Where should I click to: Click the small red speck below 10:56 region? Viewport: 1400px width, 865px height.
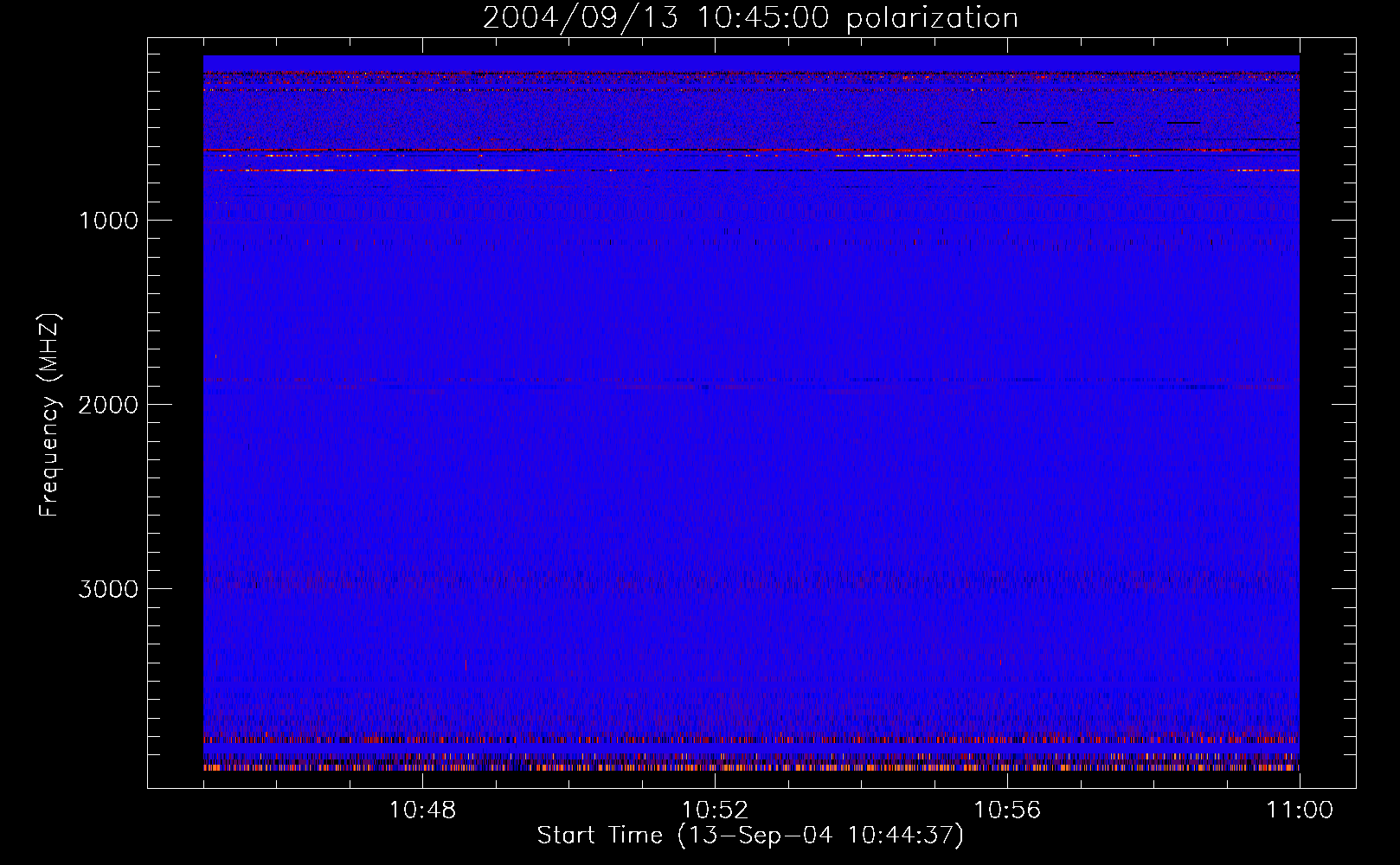(1001, 662)
